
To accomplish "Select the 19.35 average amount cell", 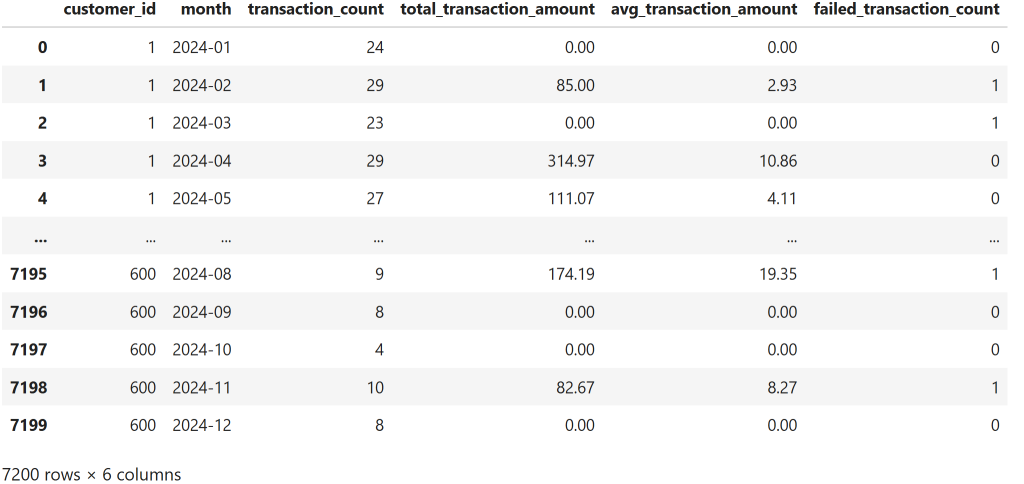I will [777, 274].
